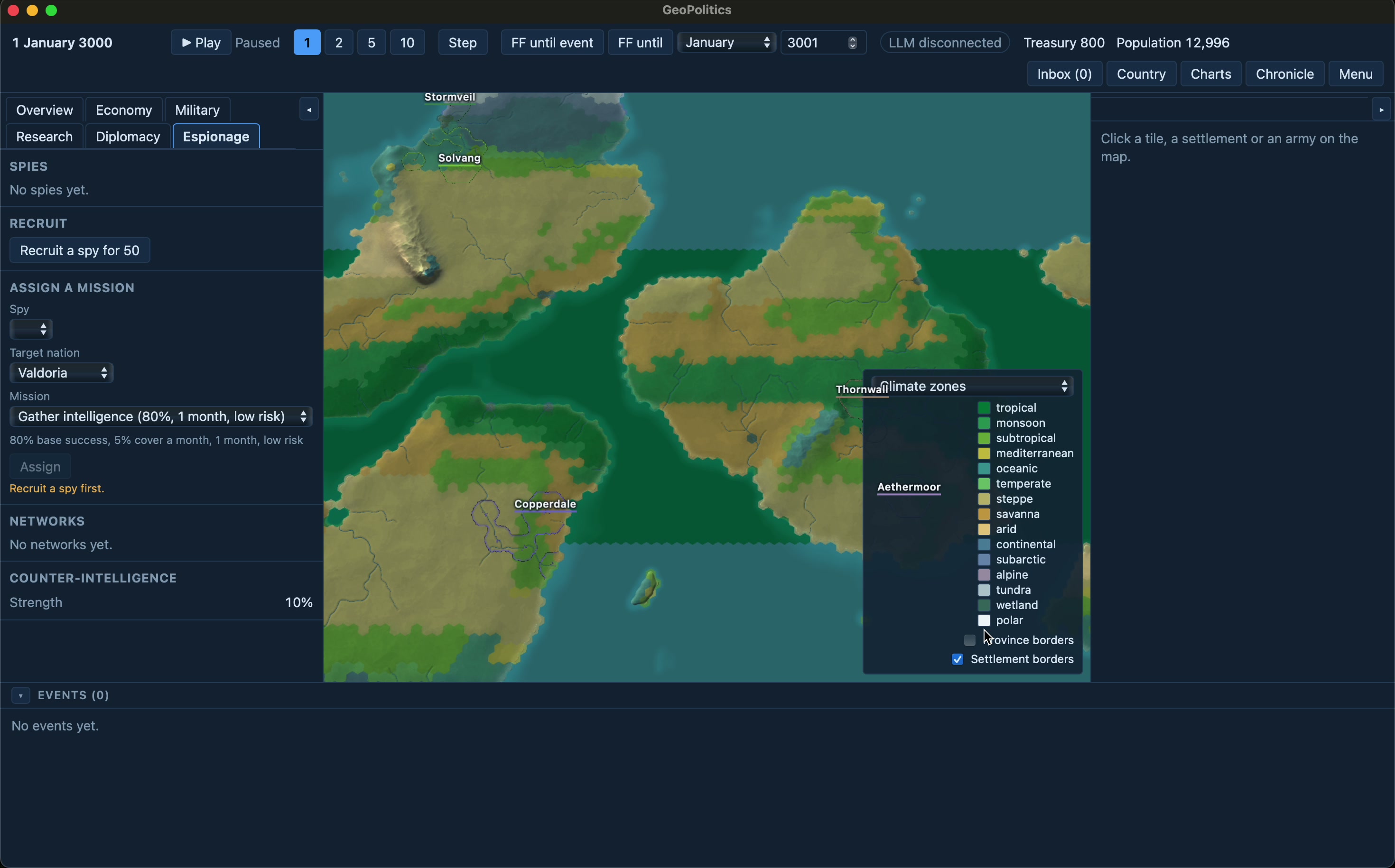Switch to the Economy tab
Viewport: 1395px width, 868px height.
click(123, 110)
